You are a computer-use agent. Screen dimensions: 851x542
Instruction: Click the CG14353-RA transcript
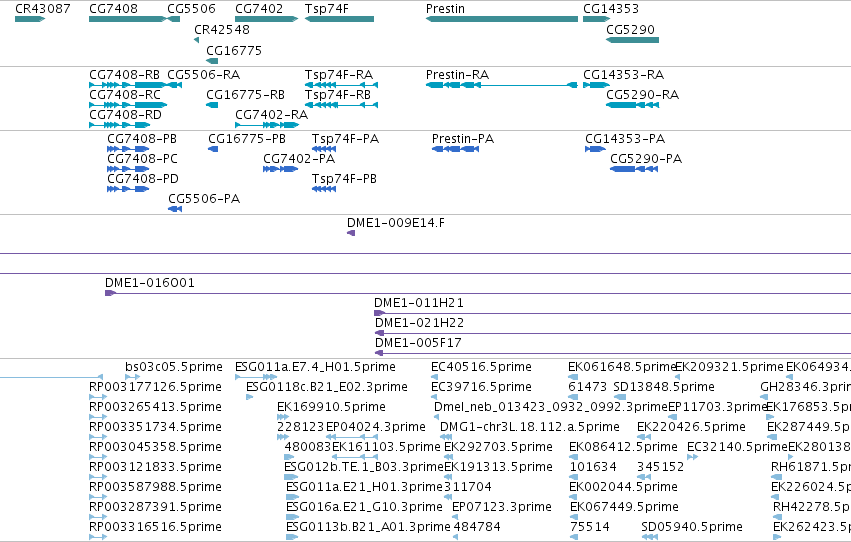pos(596,85)
